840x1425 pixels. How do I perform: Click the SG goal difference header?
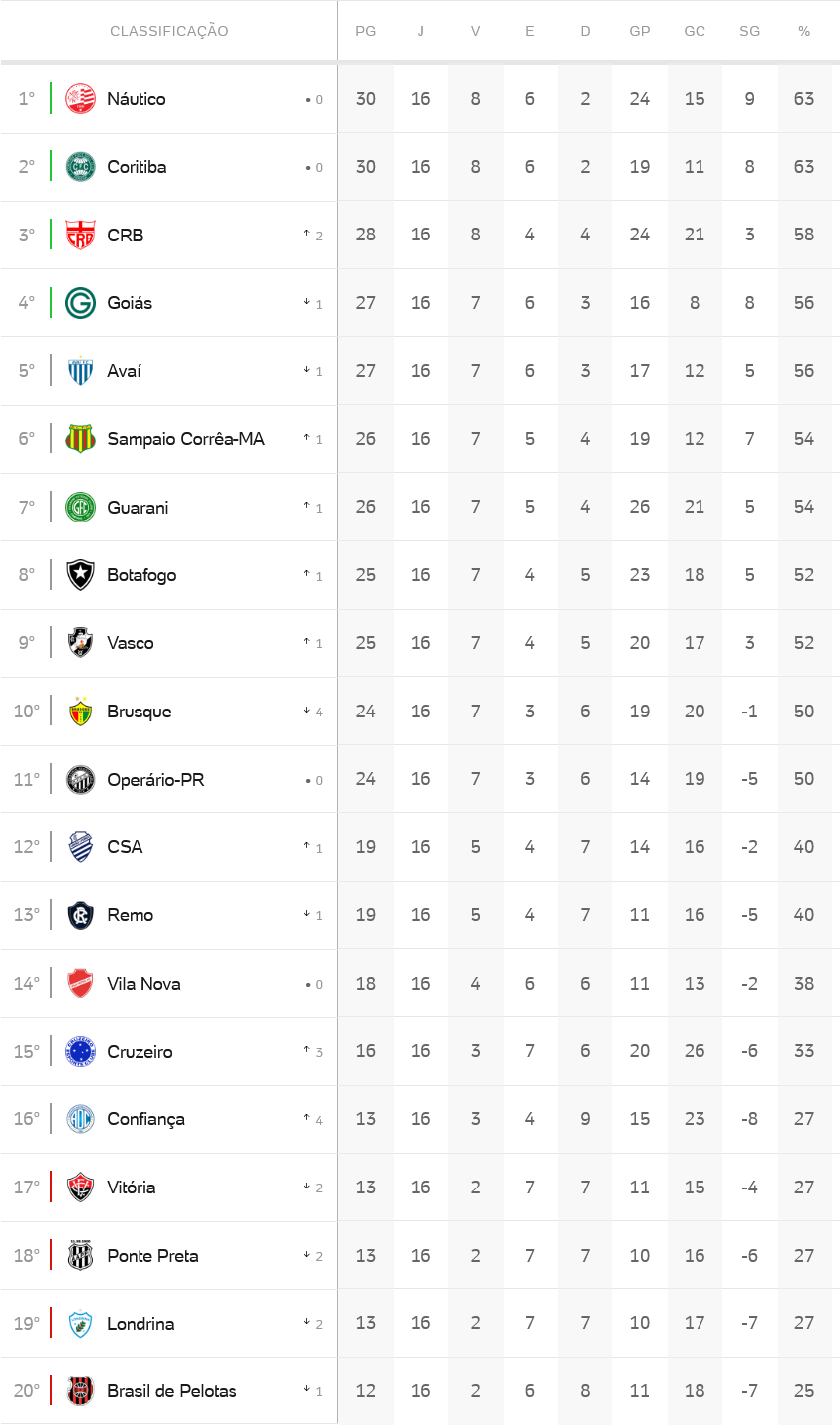coord(750,32)
